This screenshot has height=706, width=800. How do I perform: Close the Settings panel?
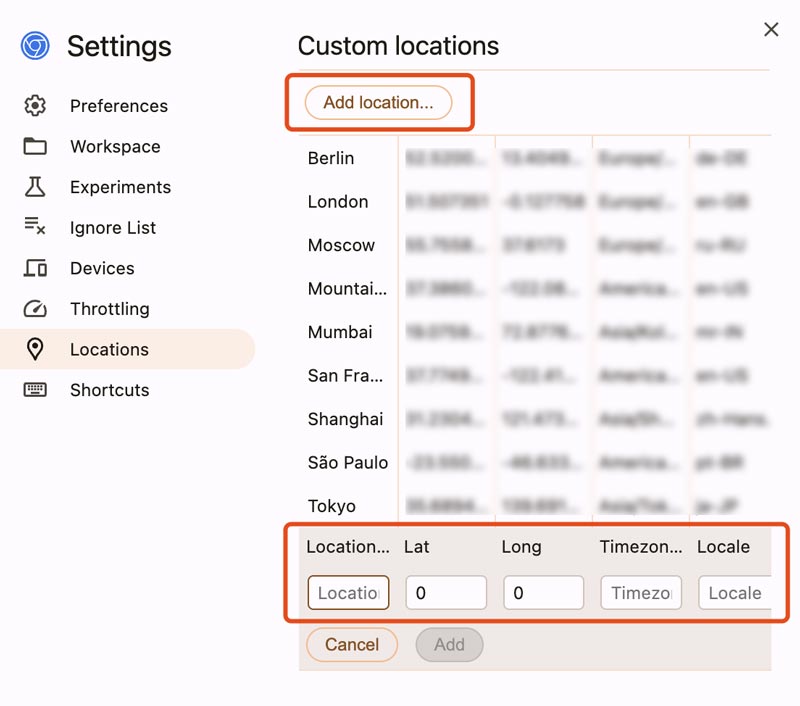point(771,30)
